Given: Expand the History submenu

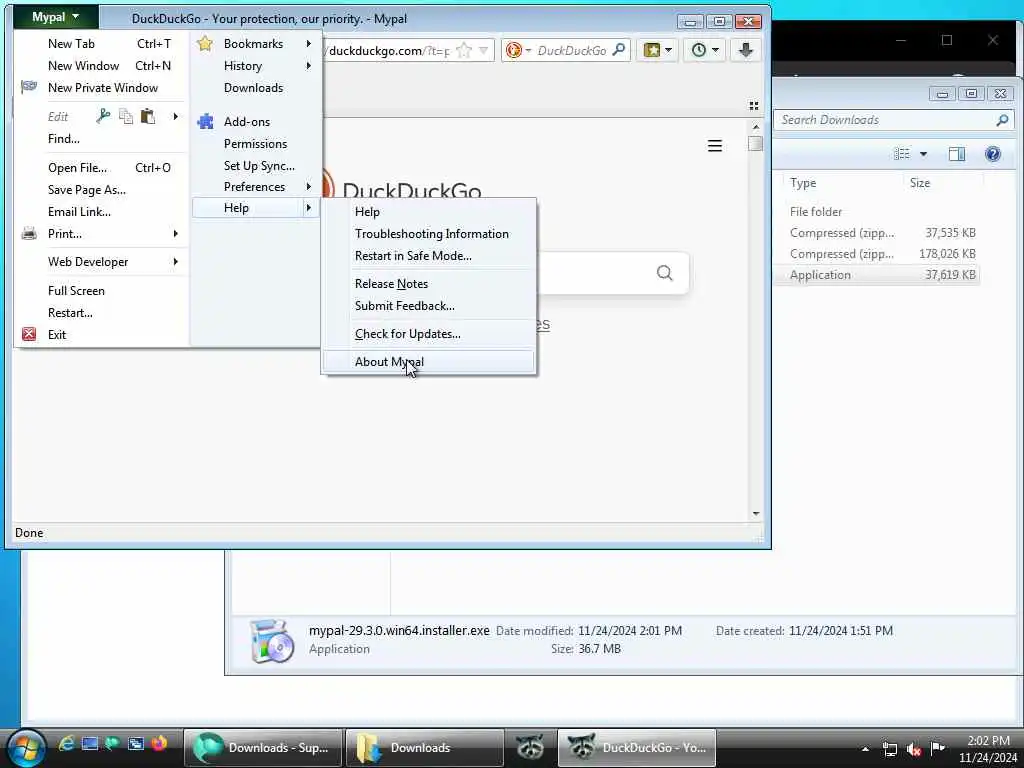Looking at the screenshot, I should click(x=308, y=66).
